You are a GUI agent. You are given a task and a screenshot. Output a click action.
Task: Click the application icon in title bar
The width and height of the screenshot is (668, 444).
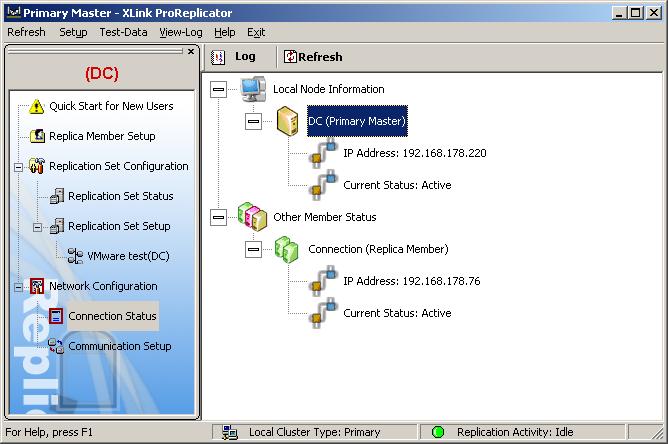tap(14, 12)
